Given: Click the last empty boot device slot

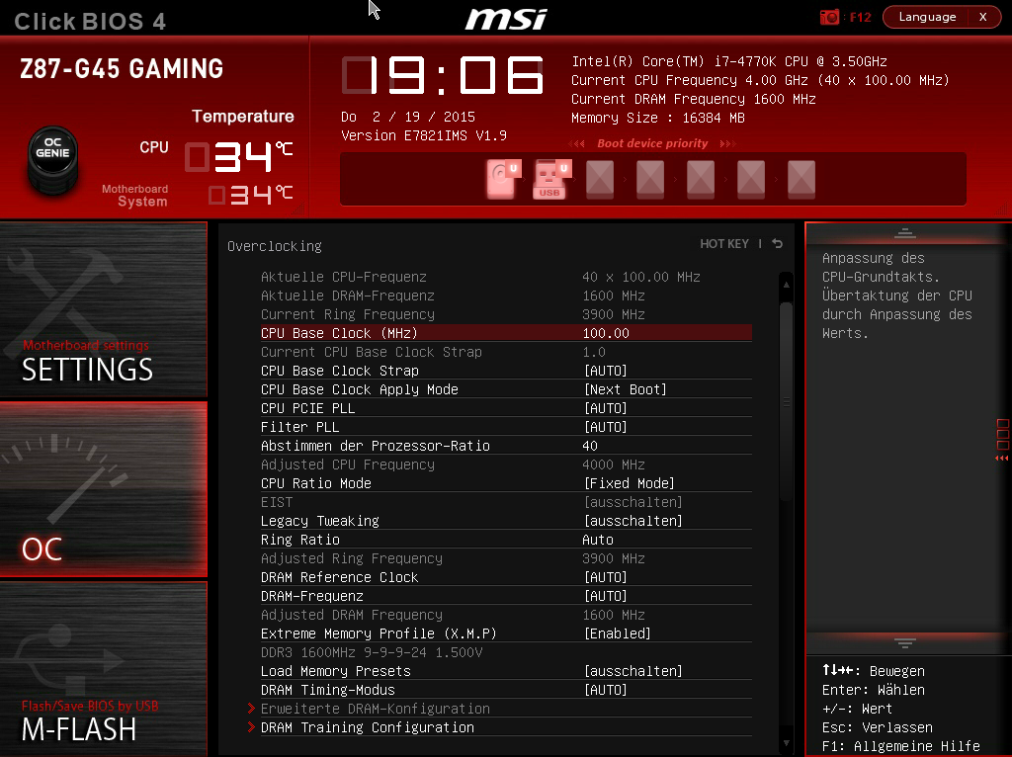Looking at the screenshot, I should [x=801, y=178].
